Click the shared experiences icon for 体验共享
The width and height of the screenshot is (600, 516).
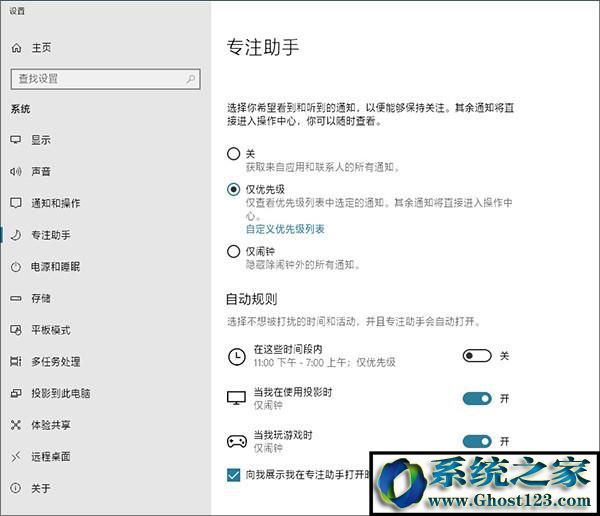(16, 425)
